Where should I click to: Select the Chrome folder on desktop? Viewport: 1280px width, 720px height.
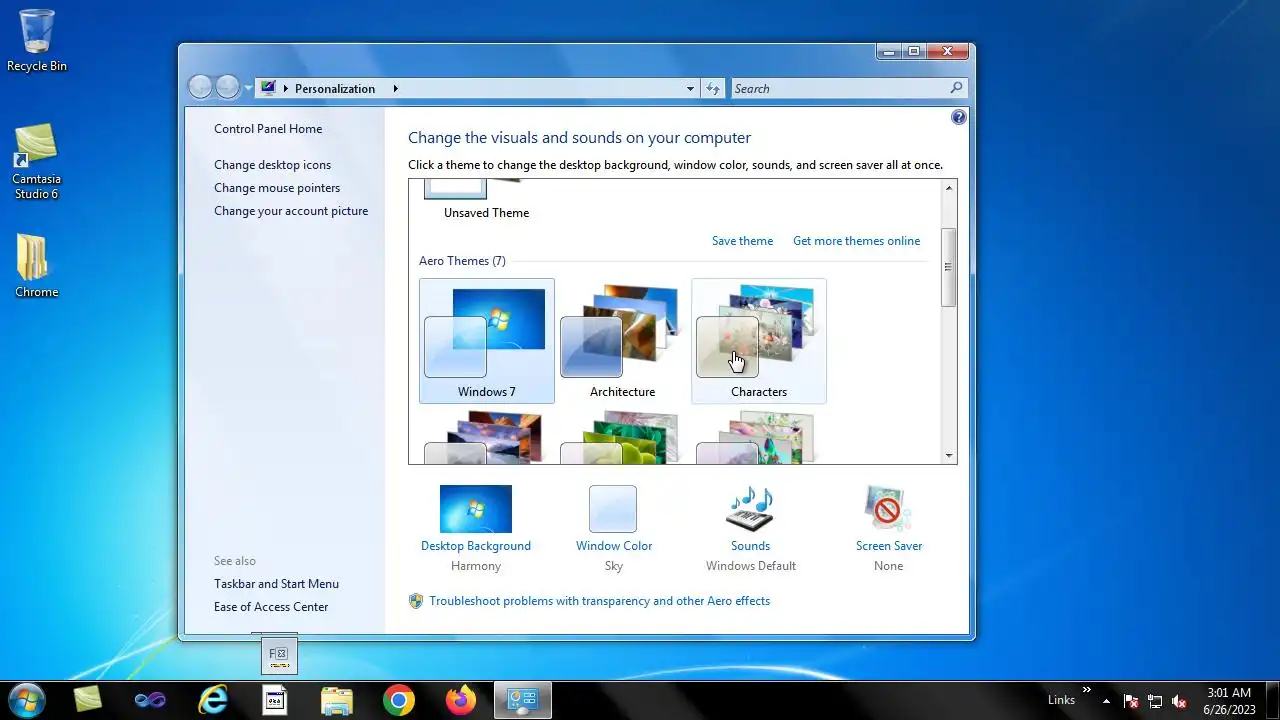pyautogui.click(x=36, y=266)
